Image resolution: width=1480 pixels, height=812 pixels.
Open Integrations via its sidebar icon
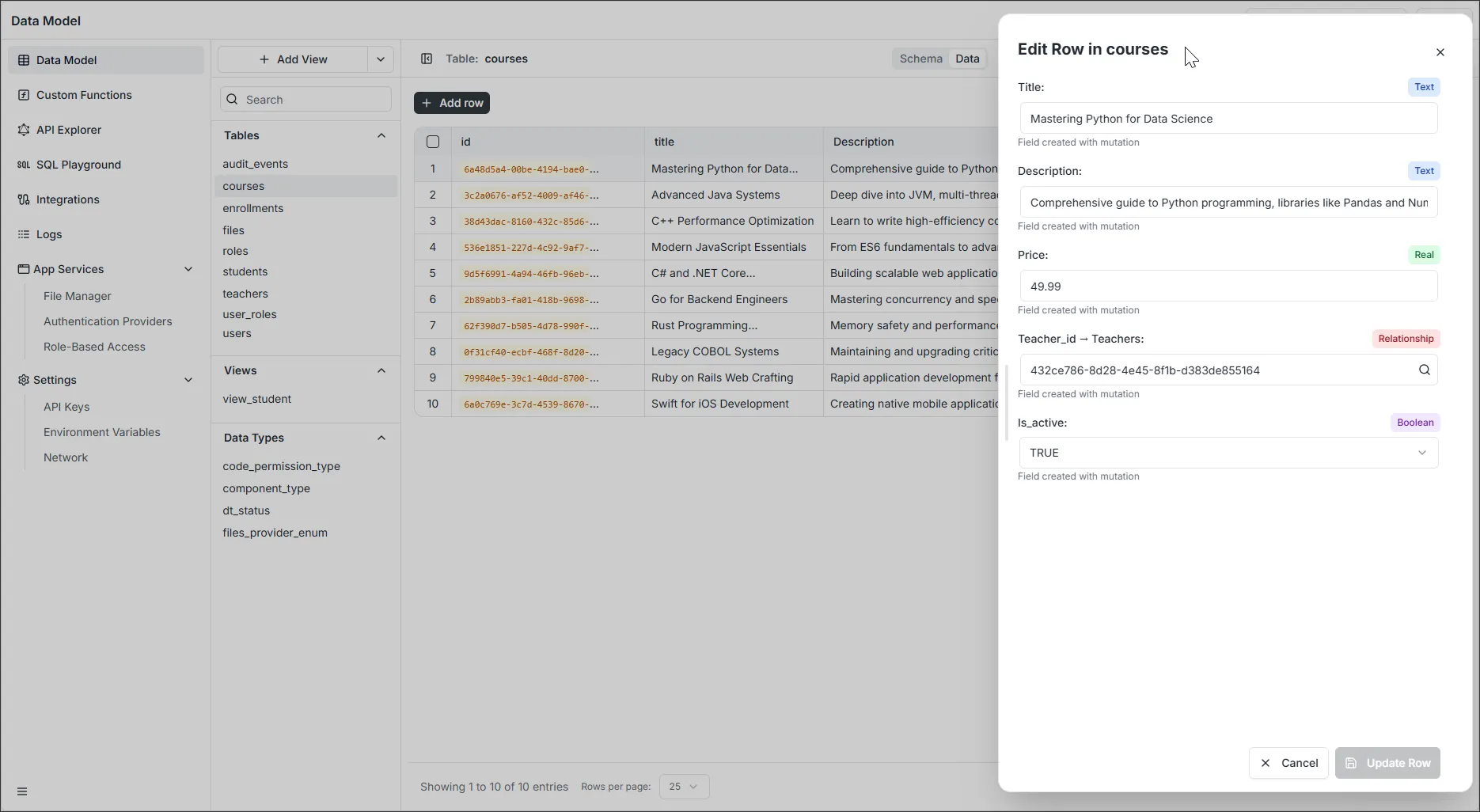click(x=24, y=199)
